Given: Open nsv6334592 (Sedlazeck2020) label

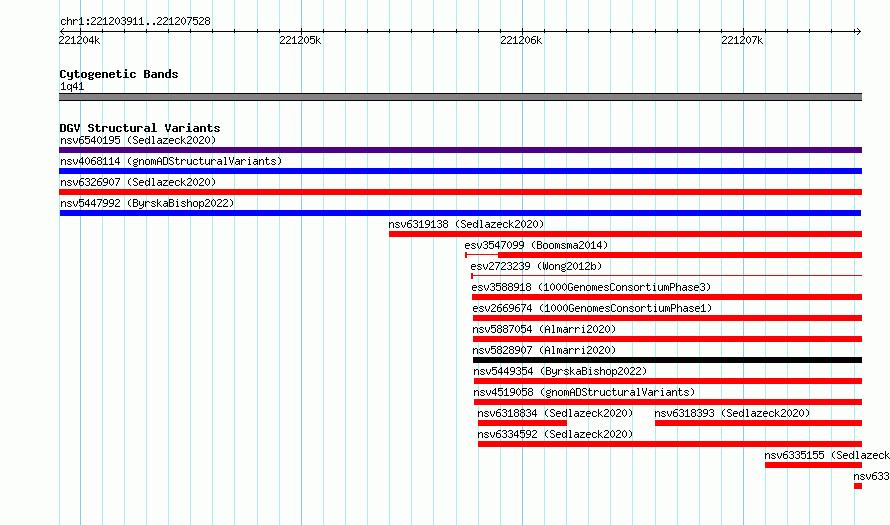Looking at the screenshot, I should 555,434.
